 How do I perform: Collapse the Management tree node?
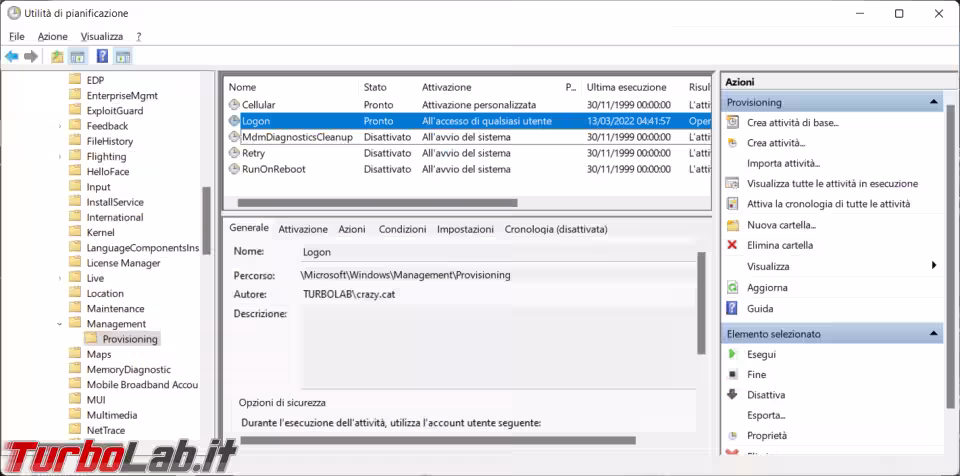point(60,323)
